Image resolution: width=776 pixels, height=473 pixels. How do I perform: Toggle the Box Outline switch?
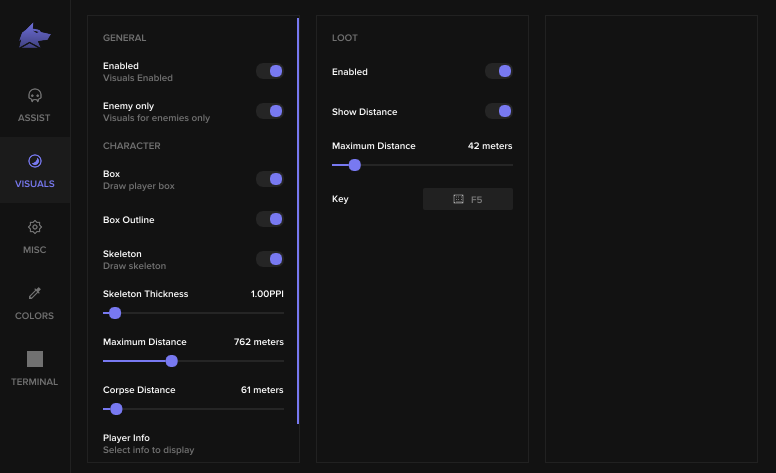tap(270, 219)
